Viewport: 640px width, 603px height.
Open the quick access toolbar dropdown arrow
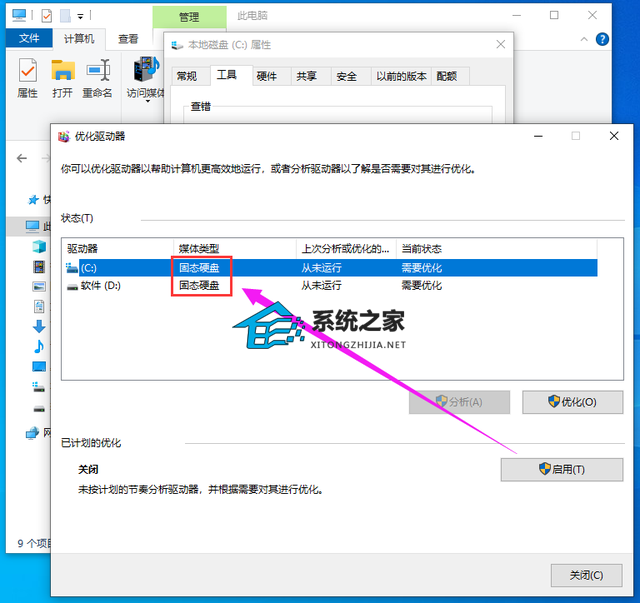[80, 16]
